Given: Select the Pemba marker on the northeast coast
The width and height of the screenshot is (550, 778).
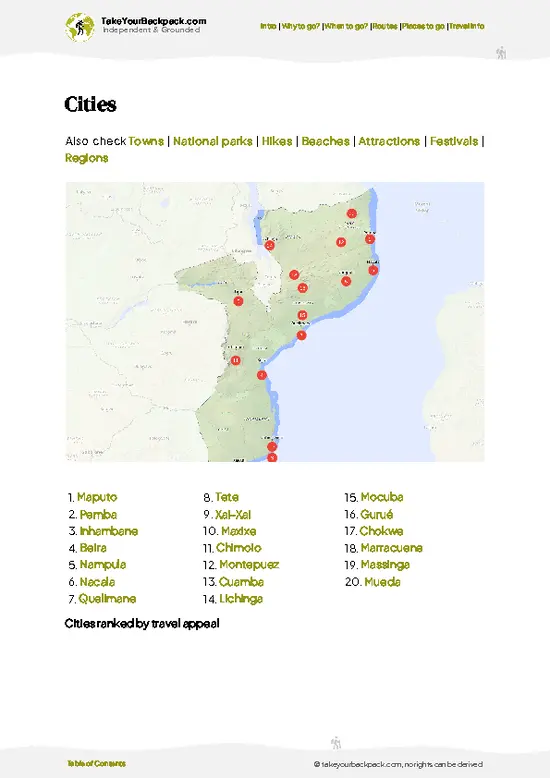Looking at the screenshot, I should coord(370,239).
